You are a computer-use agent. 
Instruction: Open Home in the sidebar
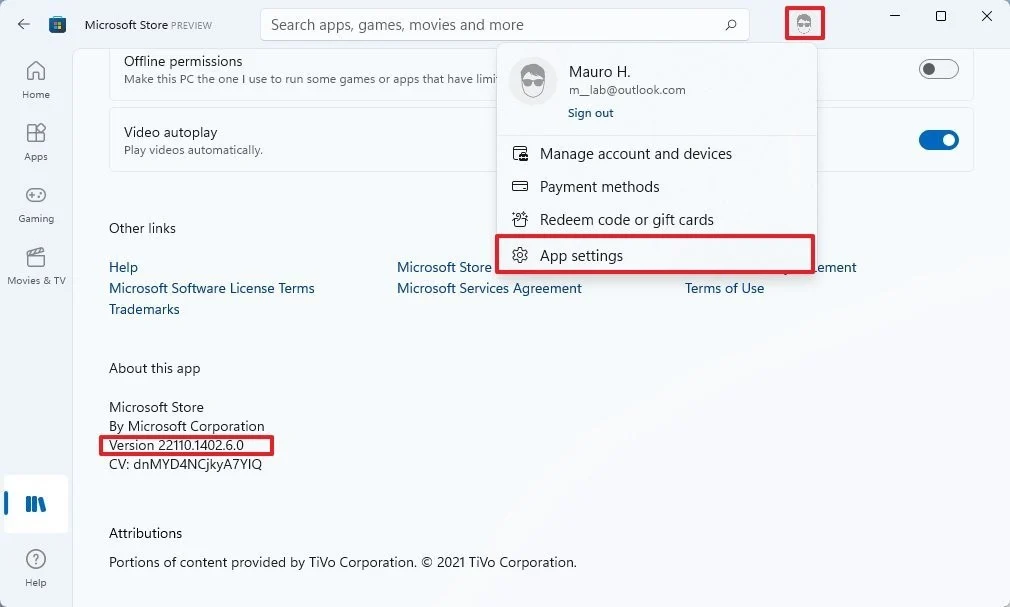(x=36, y=80)
